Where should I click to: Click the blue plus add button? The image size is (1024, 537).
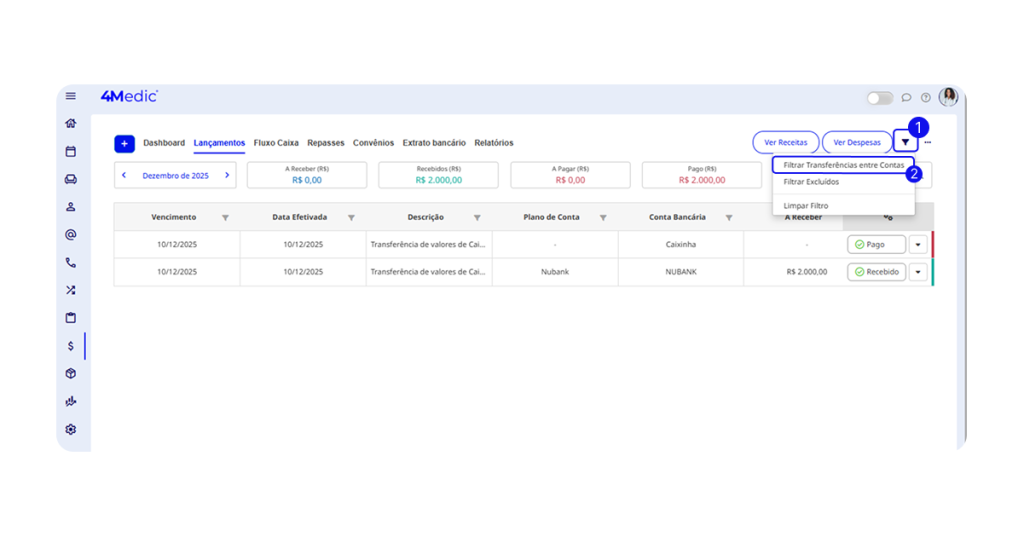tap(124, 144)
